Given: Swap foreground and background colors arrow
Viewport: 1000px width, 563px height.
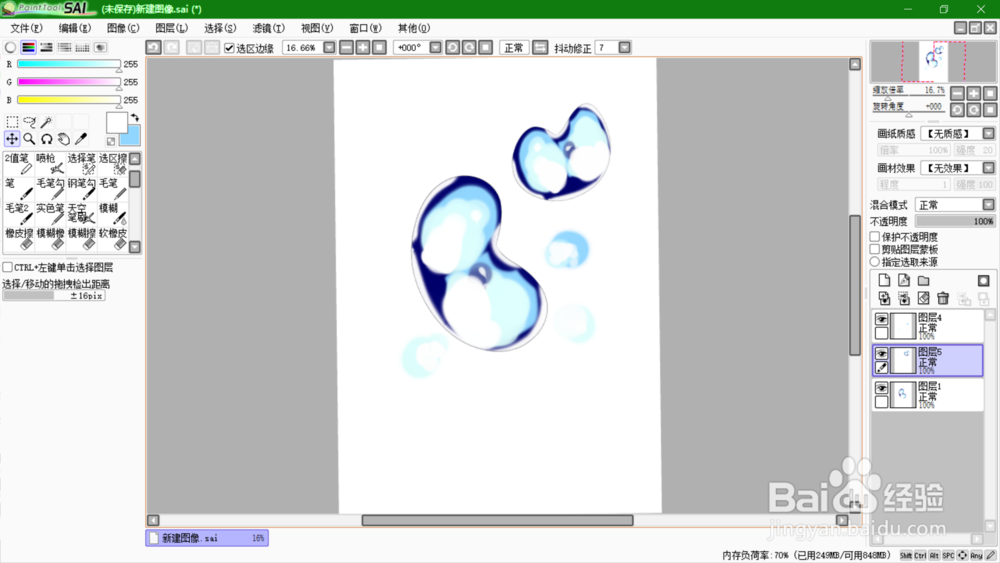Looking at the screenshot, I should pos(135,117).
